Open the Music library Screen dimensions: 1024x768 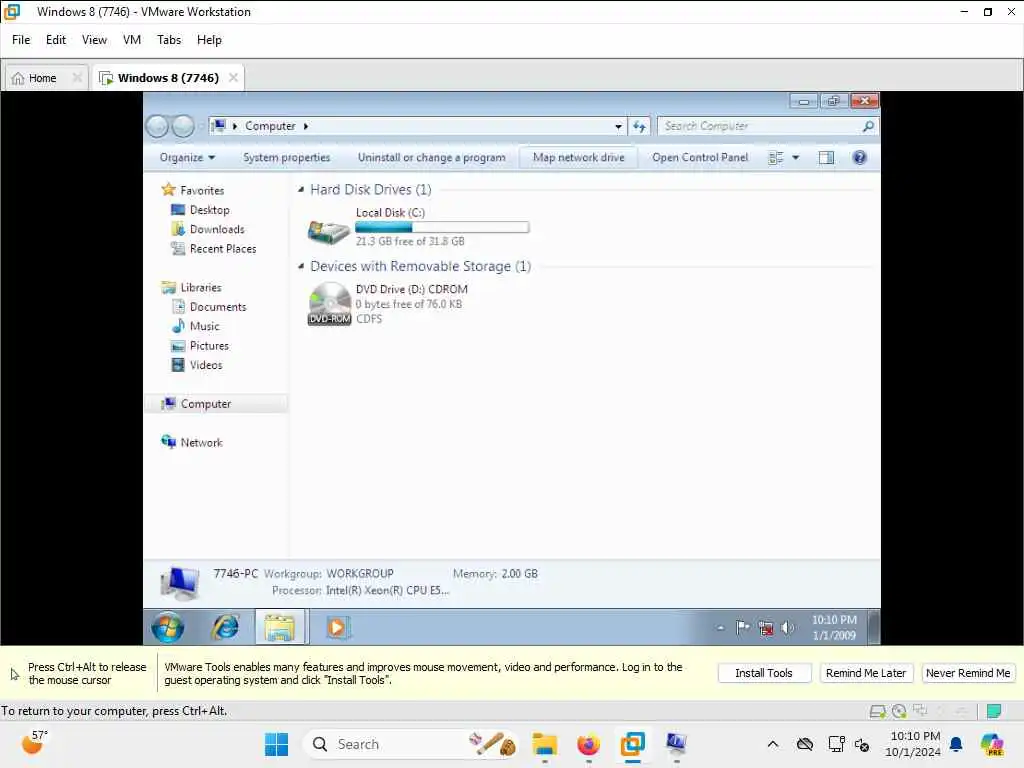coord(204,326)
